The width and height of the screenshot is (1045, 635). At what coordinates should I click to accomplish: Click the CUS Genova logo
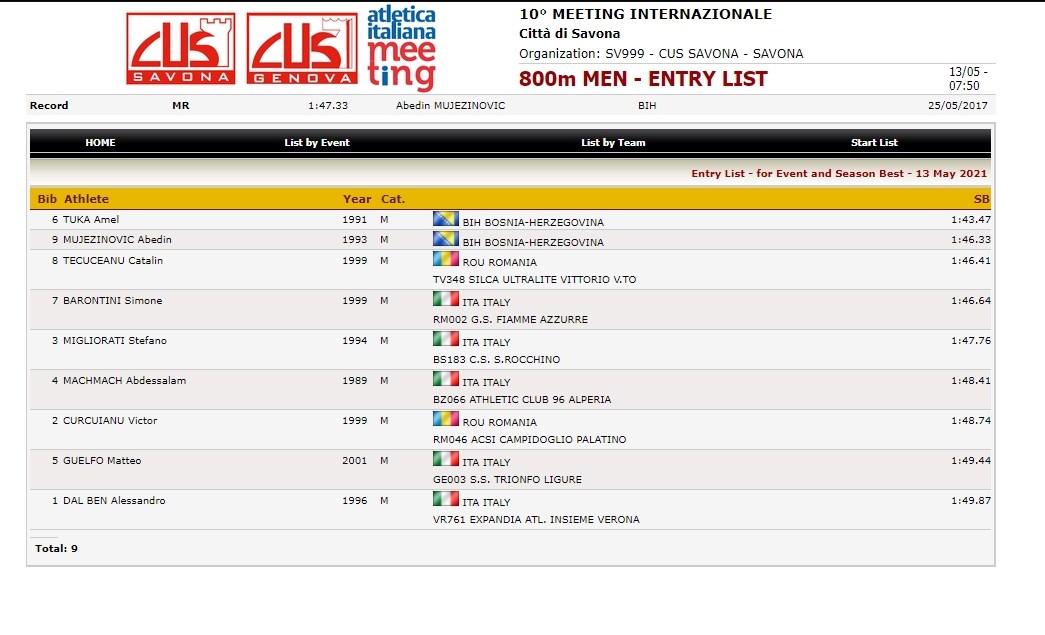(x=302, y=49)
